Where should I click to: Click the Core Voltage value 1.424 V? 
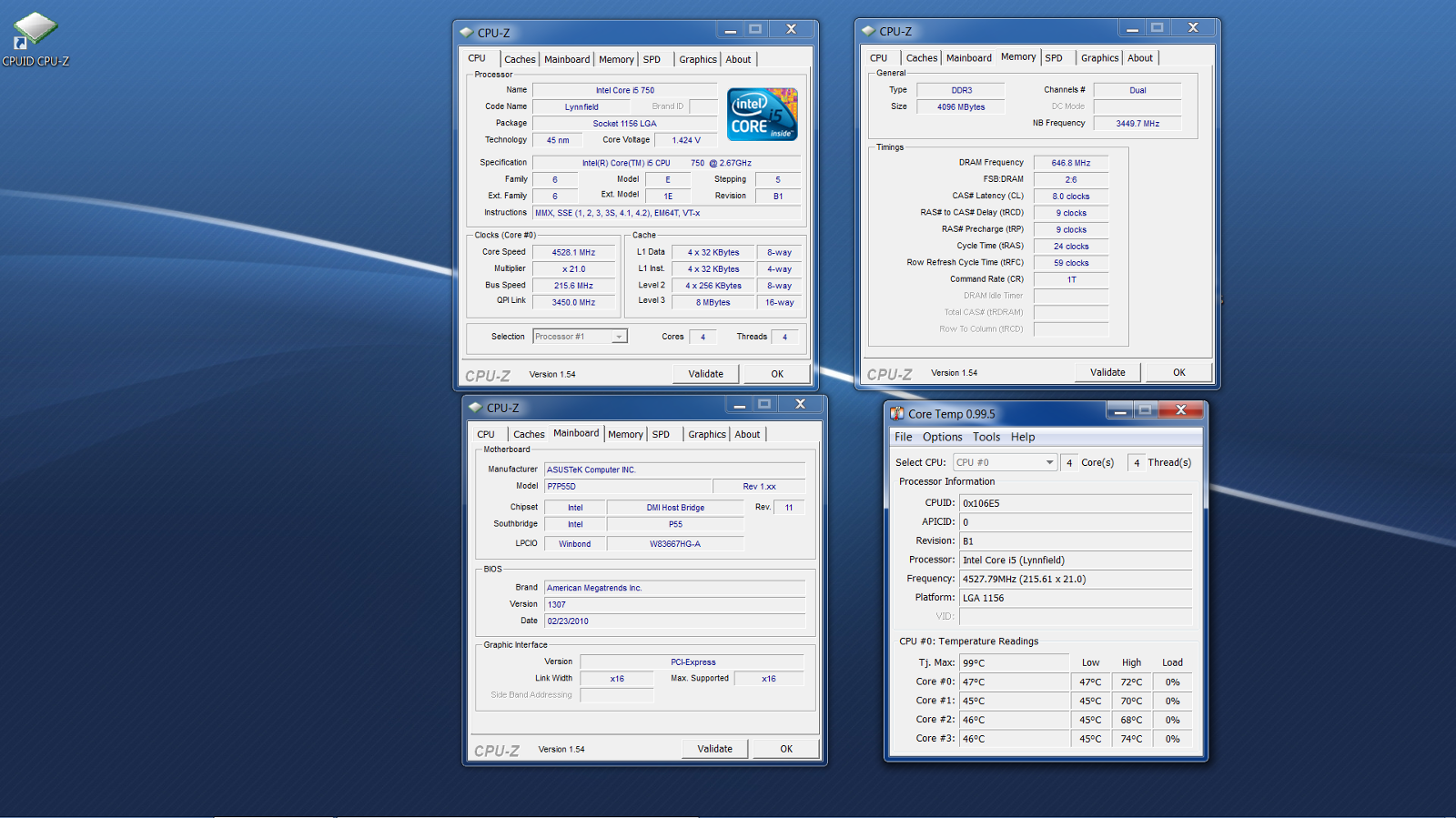686,140
